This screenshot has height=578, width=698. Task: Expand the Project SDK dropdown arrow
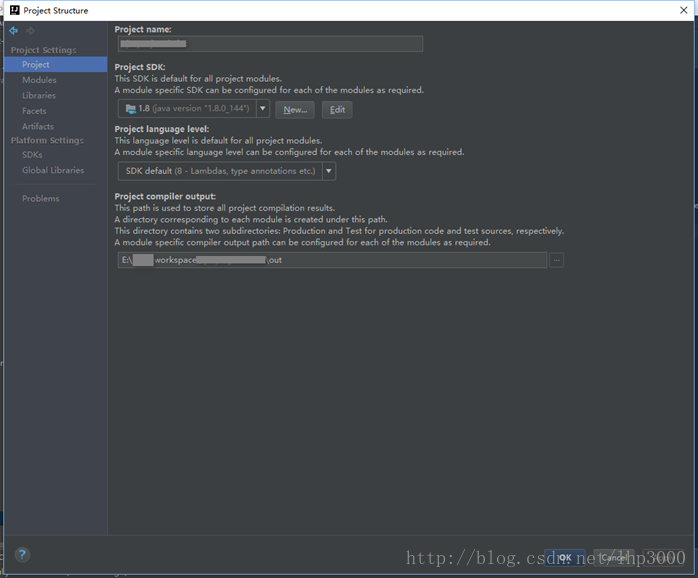coord(263,109)
